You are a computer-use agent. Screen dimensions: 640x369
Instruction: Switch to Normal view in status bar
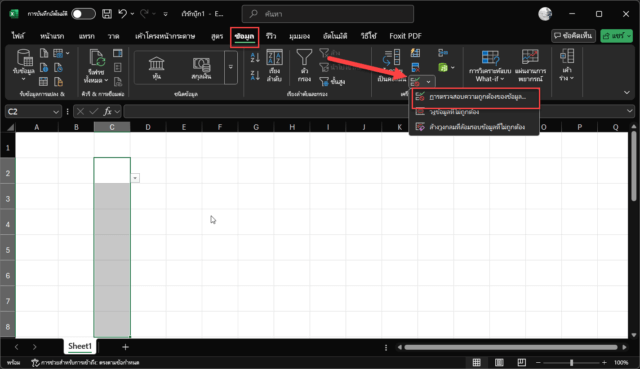476,362
